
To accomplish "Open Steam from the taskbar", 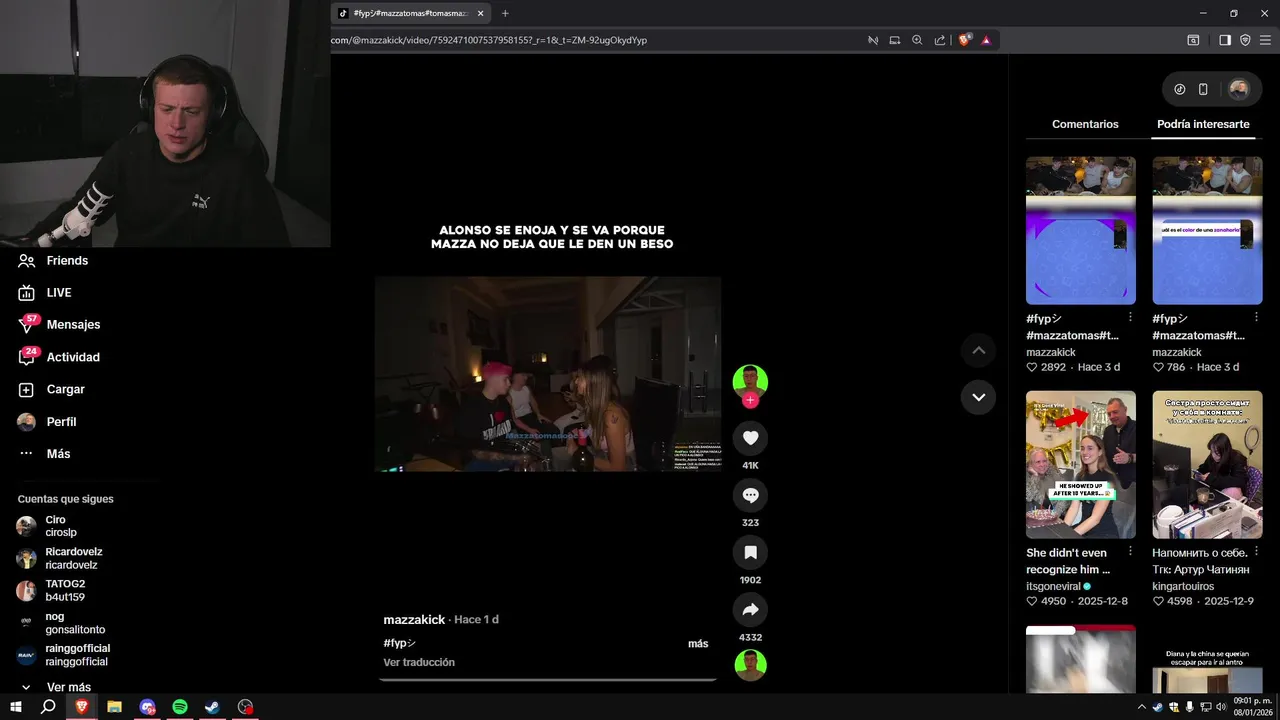I will tap(213, 707).
